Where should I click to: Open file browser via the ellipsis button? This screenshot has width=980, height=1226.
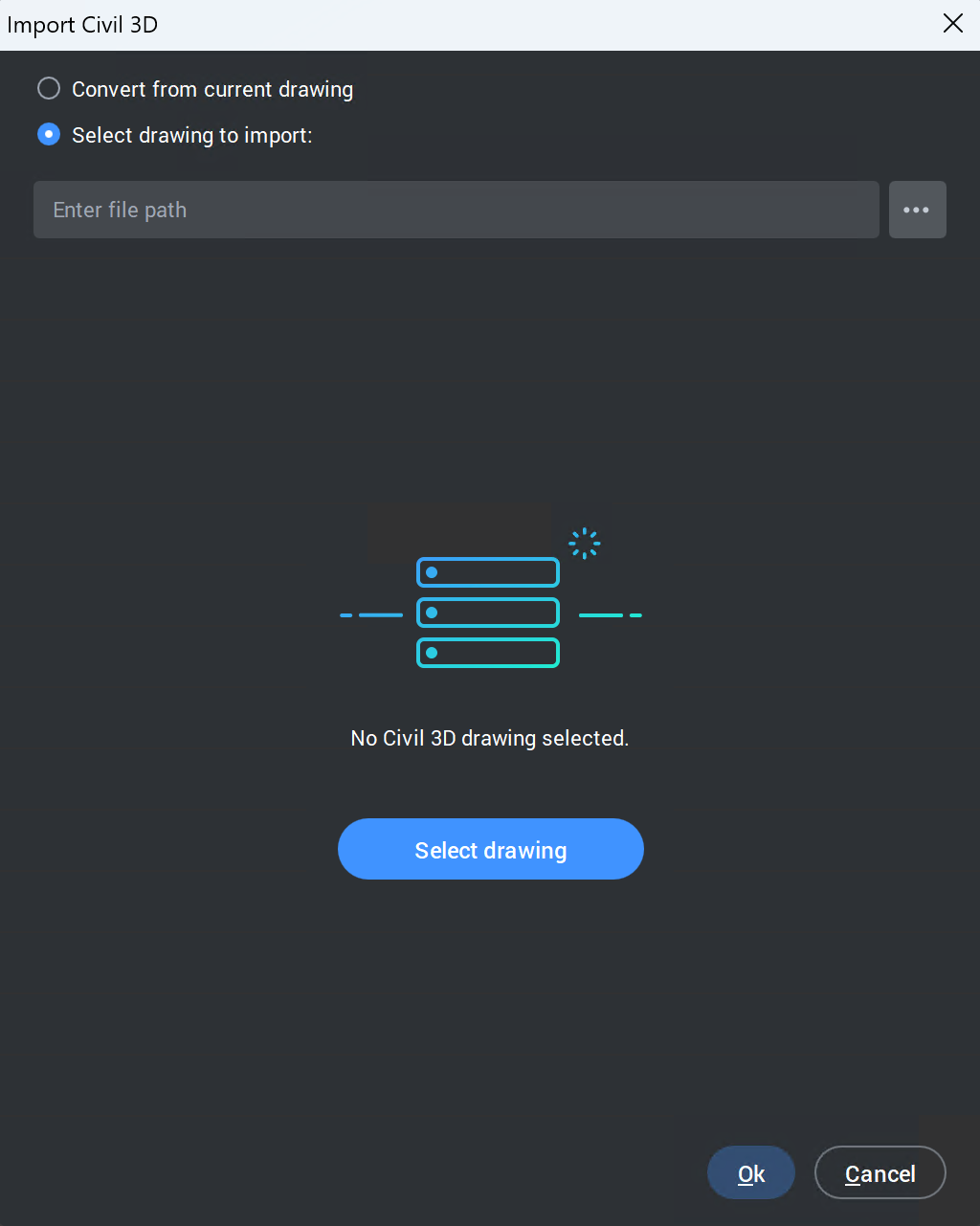[917, 210]
